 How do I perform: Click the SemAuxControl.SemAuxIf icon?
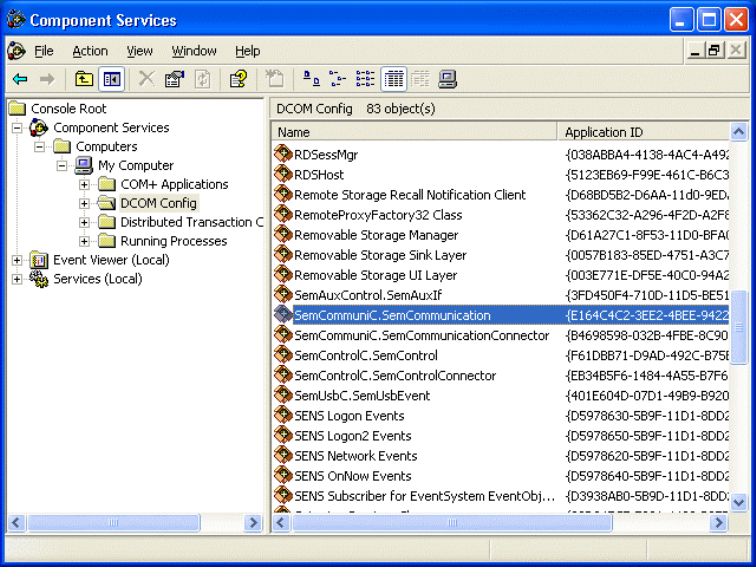(283, 295)
